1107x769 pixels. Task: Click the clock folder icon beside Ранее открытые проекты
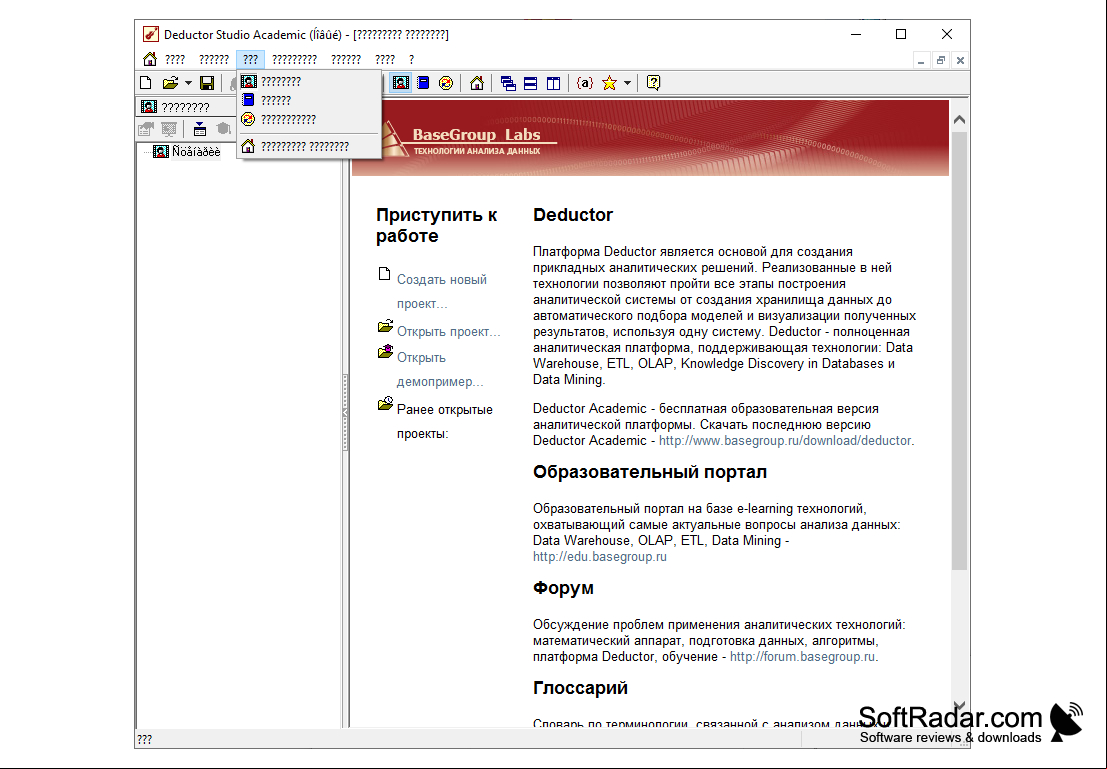coord(385,403)
